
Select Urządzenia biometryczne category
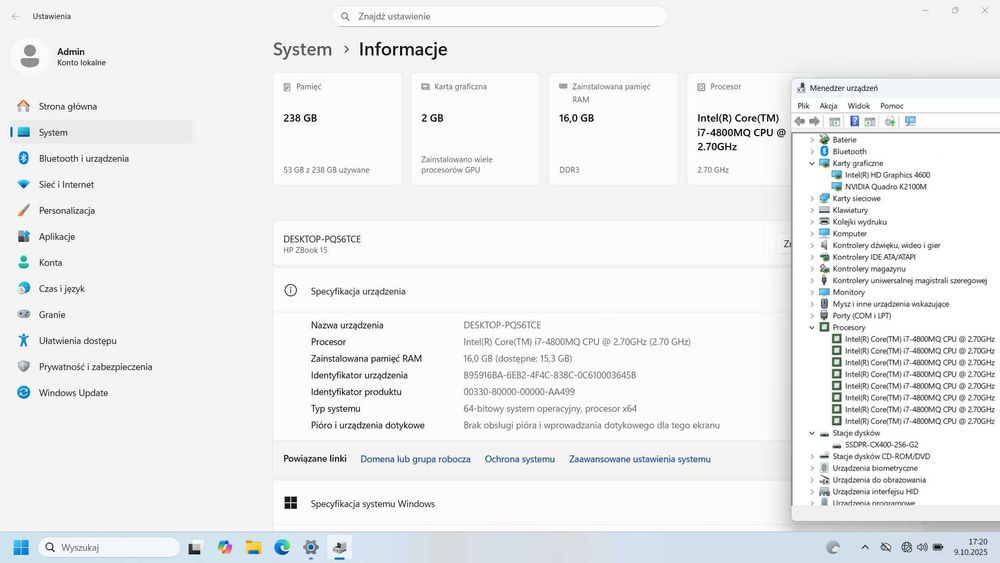coord(875,468)
